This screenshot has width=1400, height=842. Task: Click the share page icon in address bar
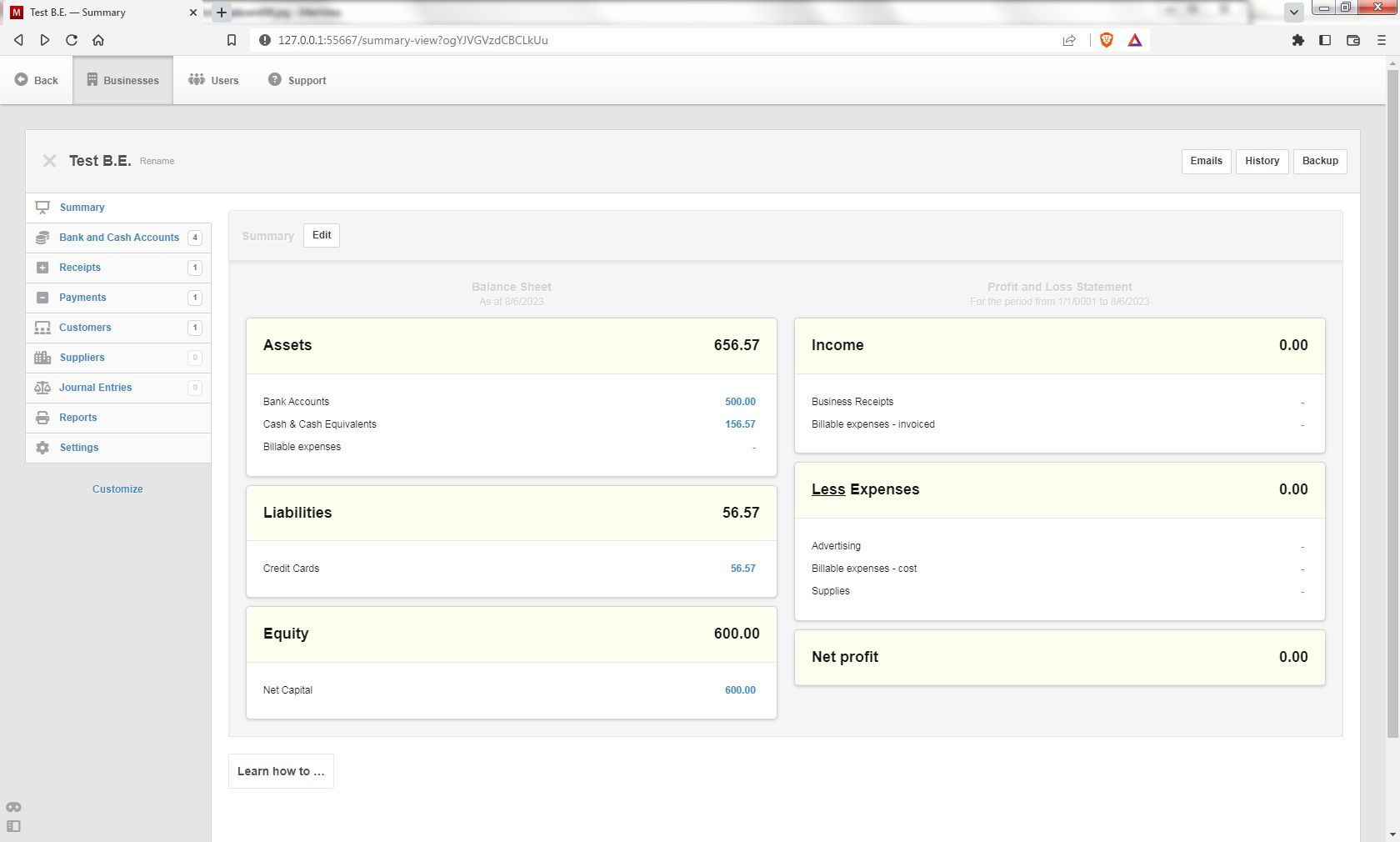tap(1069, 40)
